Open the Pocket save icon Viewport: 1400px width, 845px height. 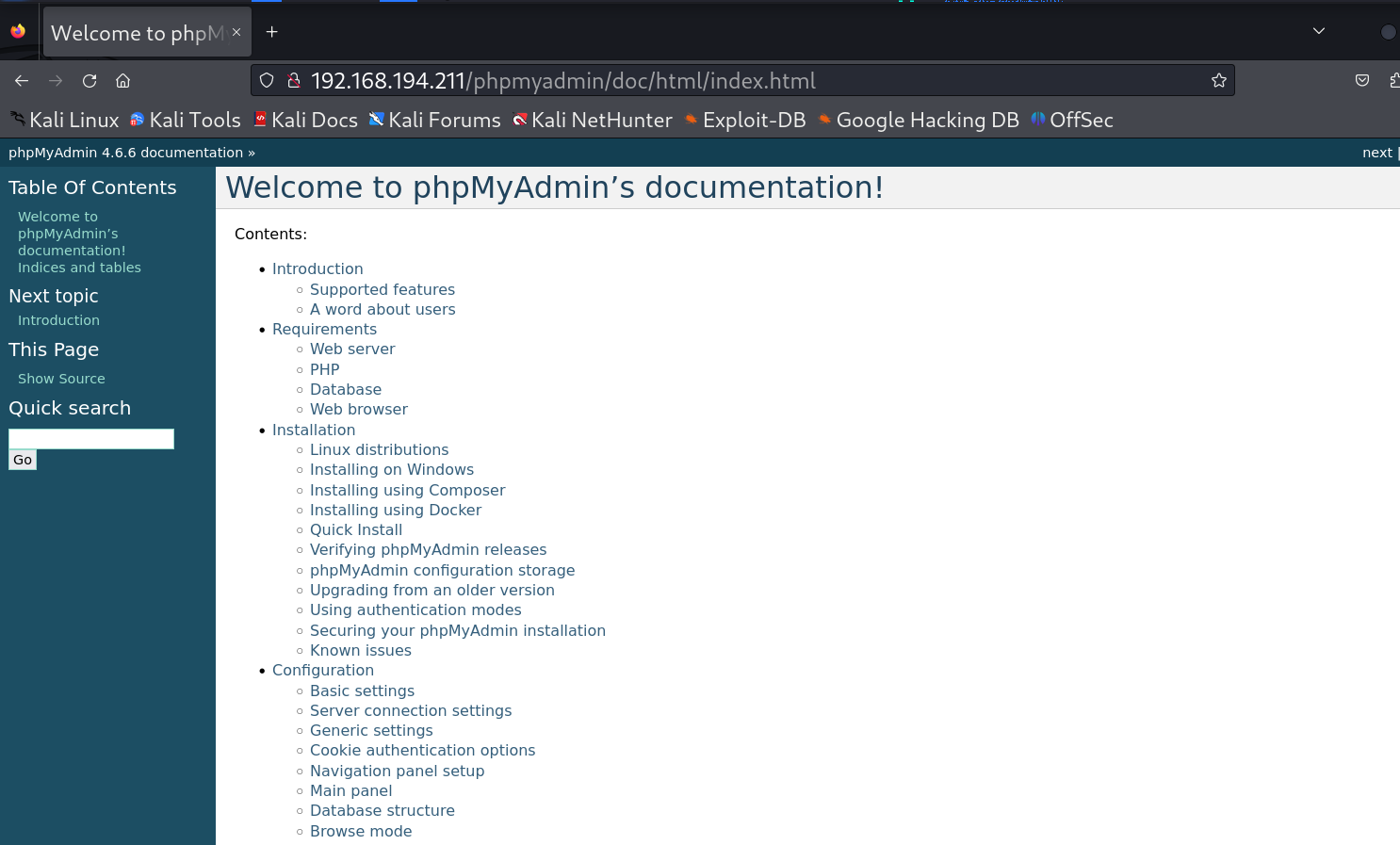pyautogui.click(x=1362, y=81)
